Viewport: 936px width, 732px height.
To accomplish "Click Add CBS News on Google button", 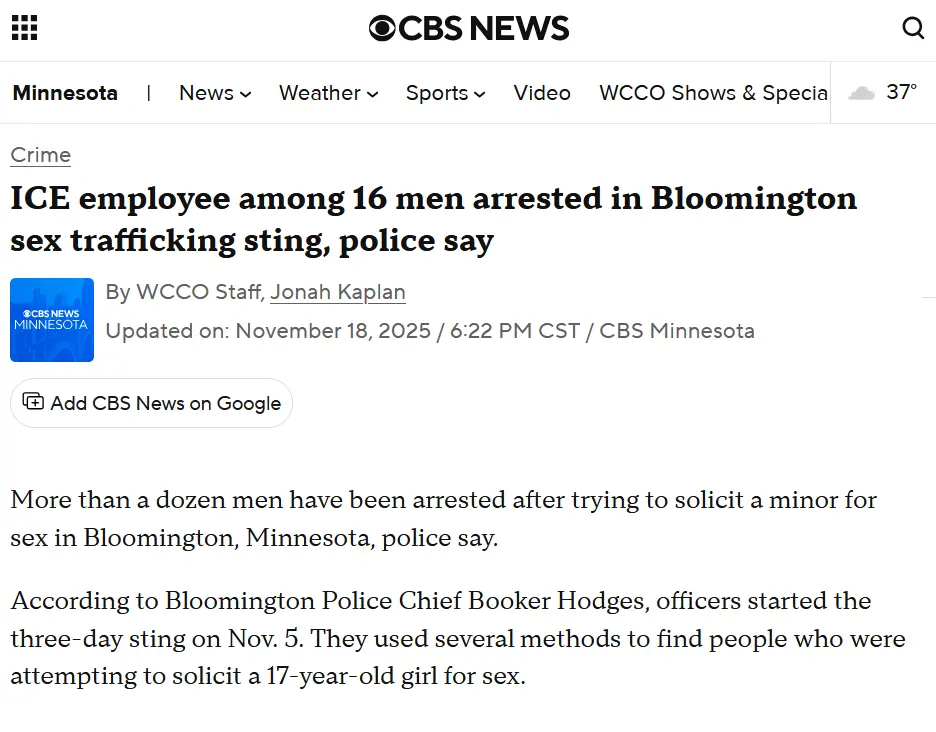I will 152,403.
